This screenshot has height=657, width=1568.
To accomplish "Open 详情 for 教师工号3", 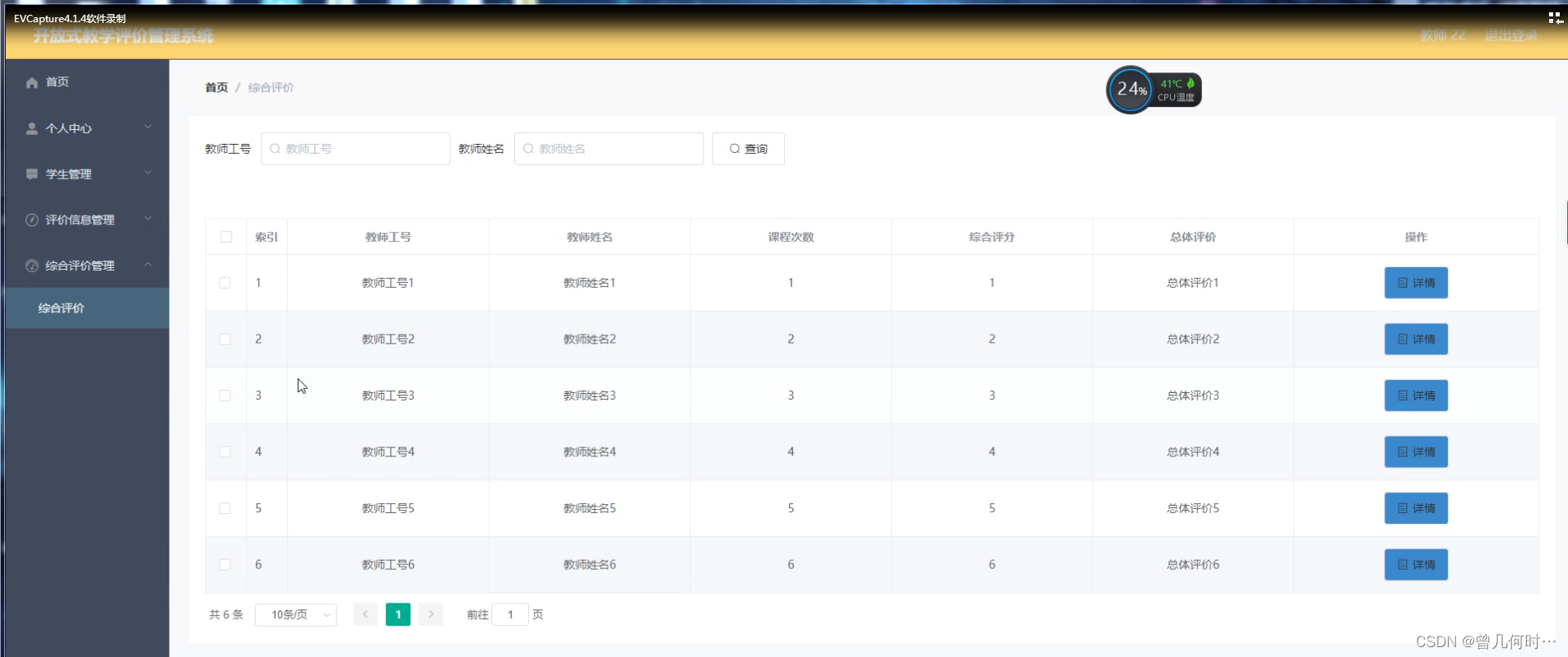I will pos(1416,396).
